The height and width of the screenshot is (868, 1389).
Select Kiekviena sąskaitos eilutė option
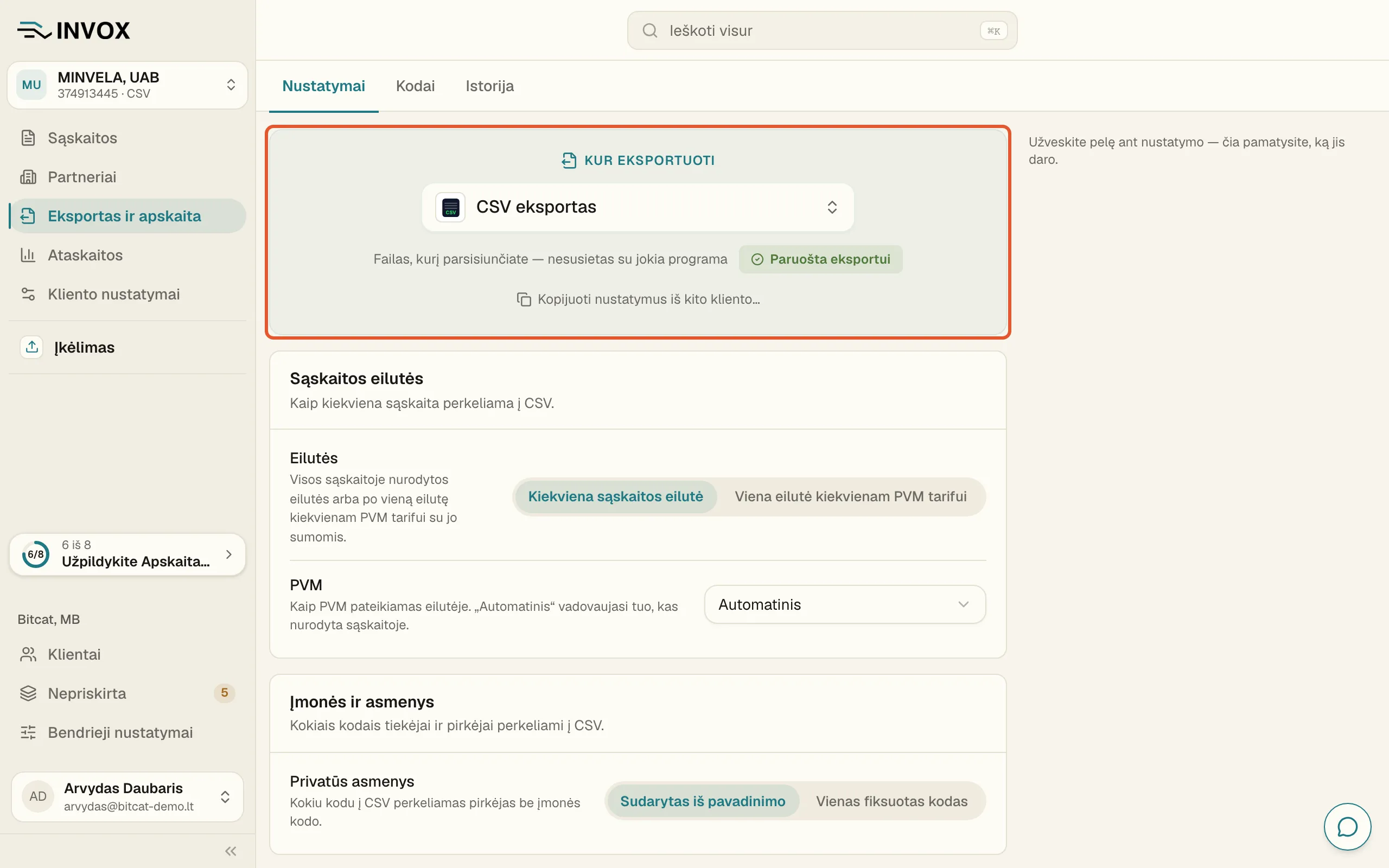point(615,496)
